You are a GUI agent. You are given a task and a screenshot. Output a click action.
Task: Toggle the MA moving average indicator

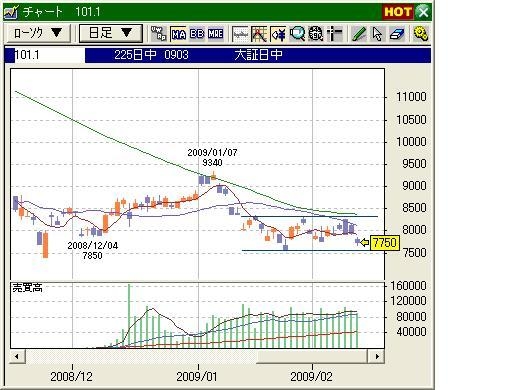pos(178,34)
